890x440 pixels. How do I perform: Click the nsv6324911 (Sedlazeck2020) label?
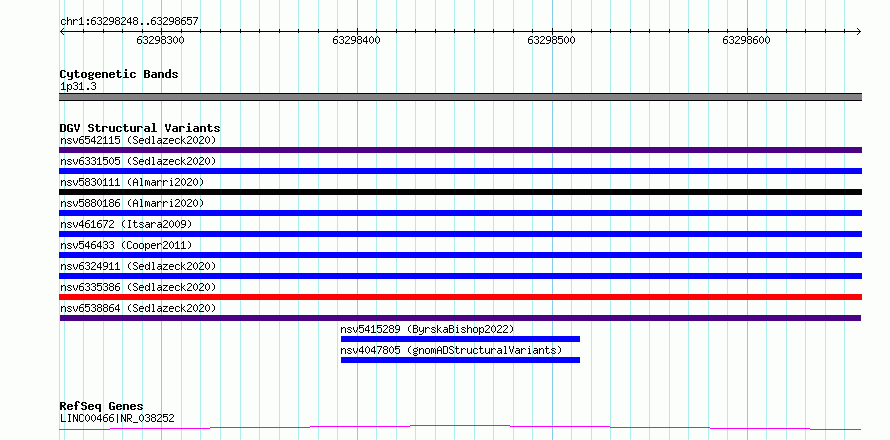pos(138,266)
